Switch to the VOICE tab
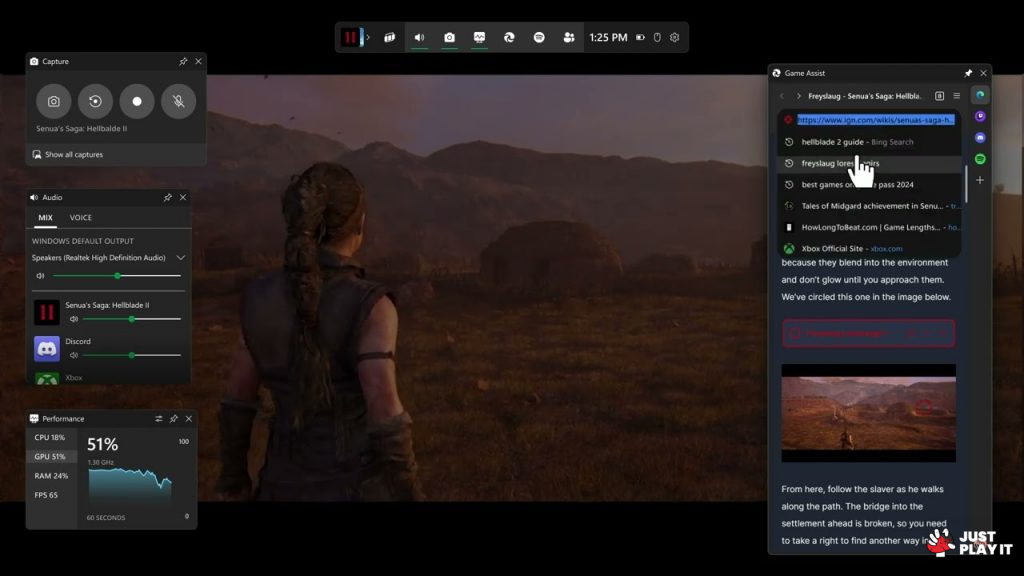Image resolution: width=1024 pixels, height=576 pixels. [80, 217]
